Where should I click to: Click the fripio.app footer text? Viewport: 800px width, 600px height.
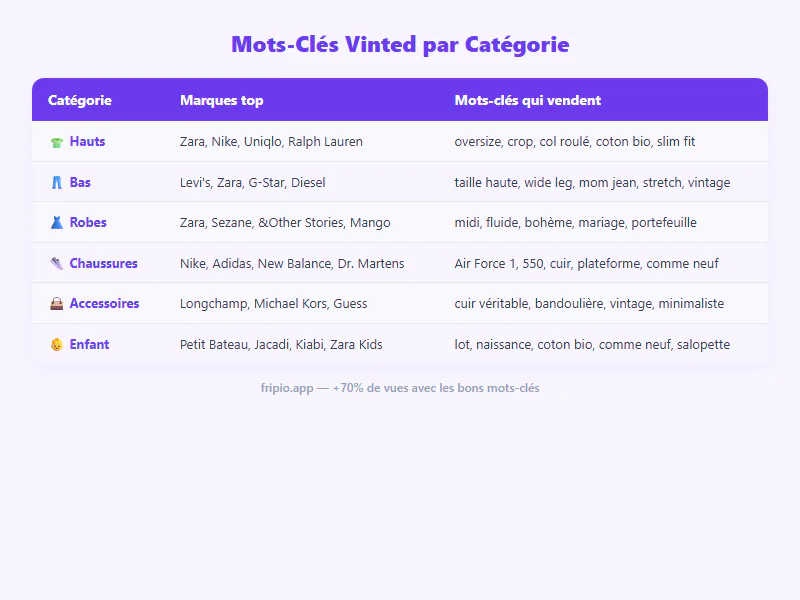pos(400,388)
